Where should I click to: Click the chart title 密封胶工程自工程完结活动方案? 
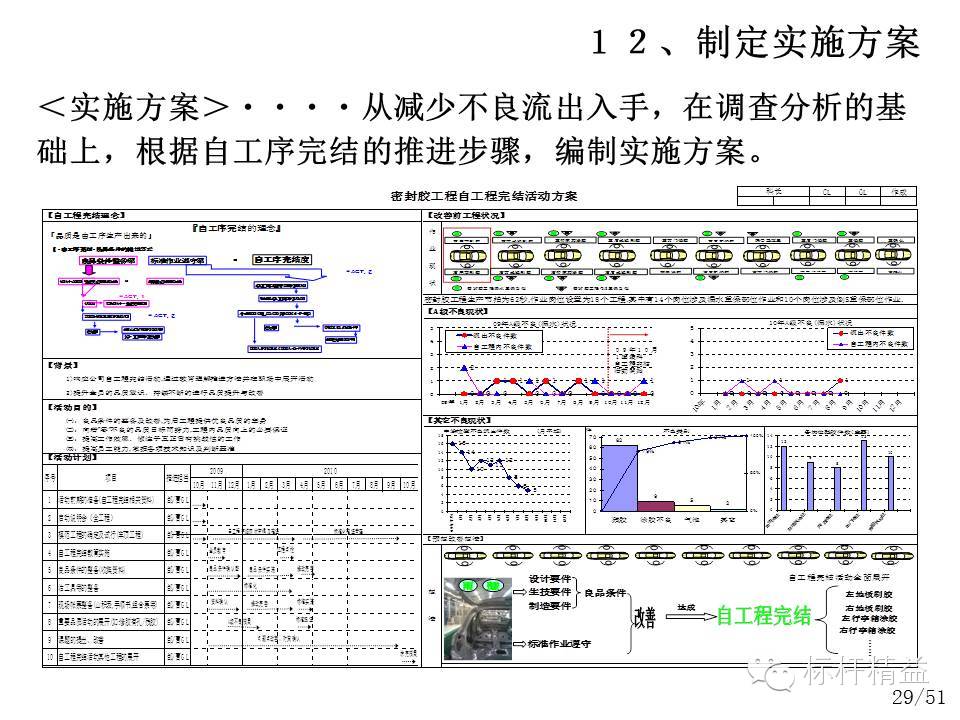(484, 196)
